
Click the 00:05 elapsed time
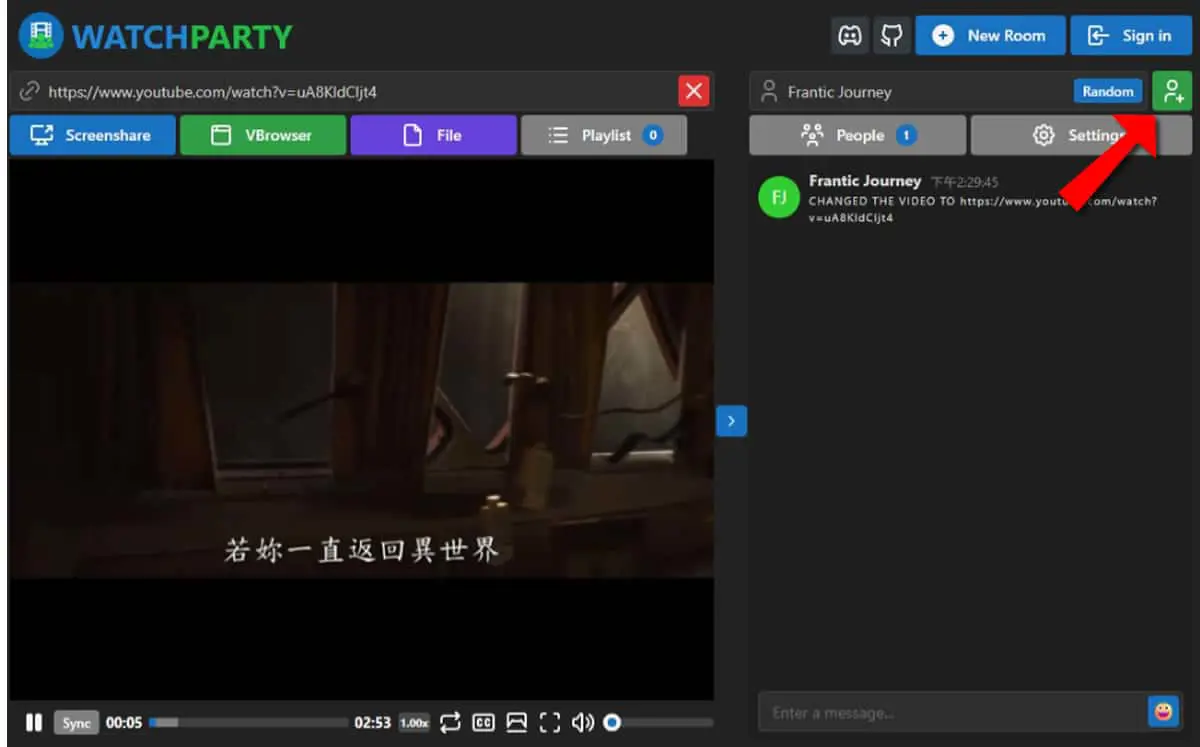[x=124, y=722]
